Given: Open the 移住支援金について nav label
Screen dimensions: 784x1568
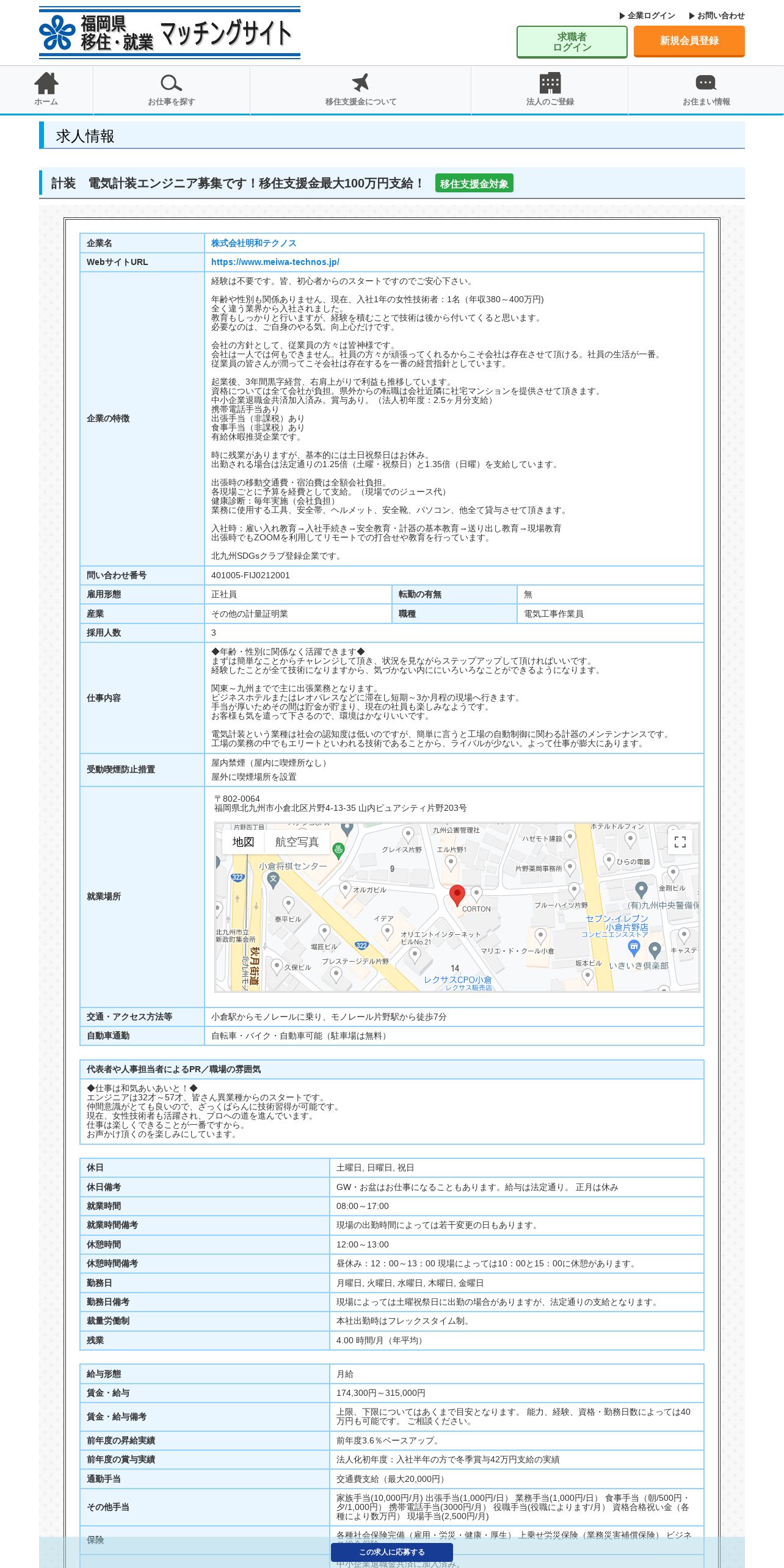Looking at the screenshot, I should [360, 102].
